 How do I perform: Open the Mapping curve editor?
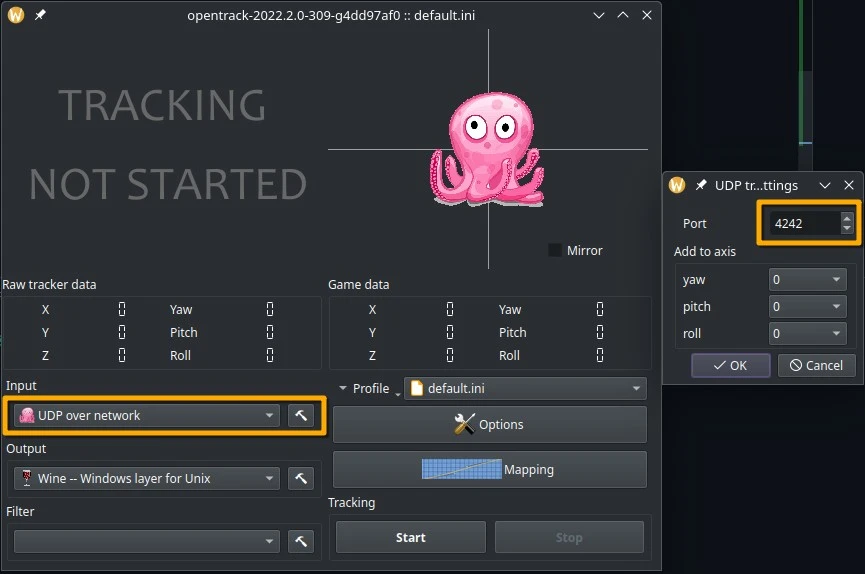tap(490, 469)
